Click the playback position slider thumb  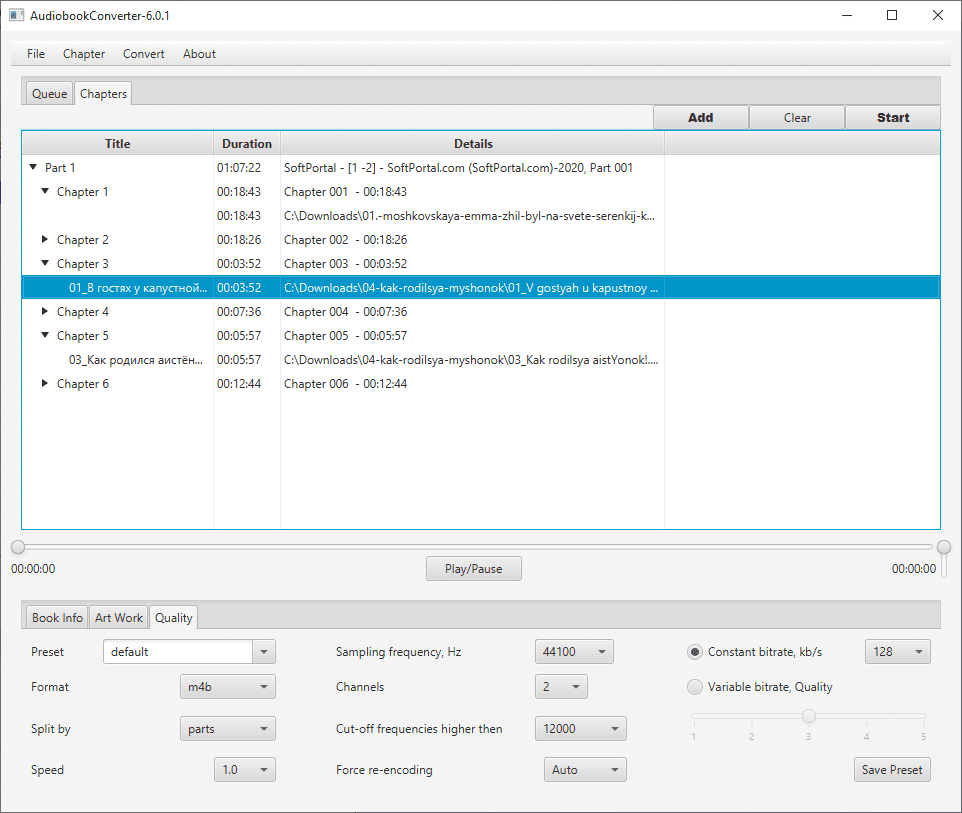[x=18, y=547]
